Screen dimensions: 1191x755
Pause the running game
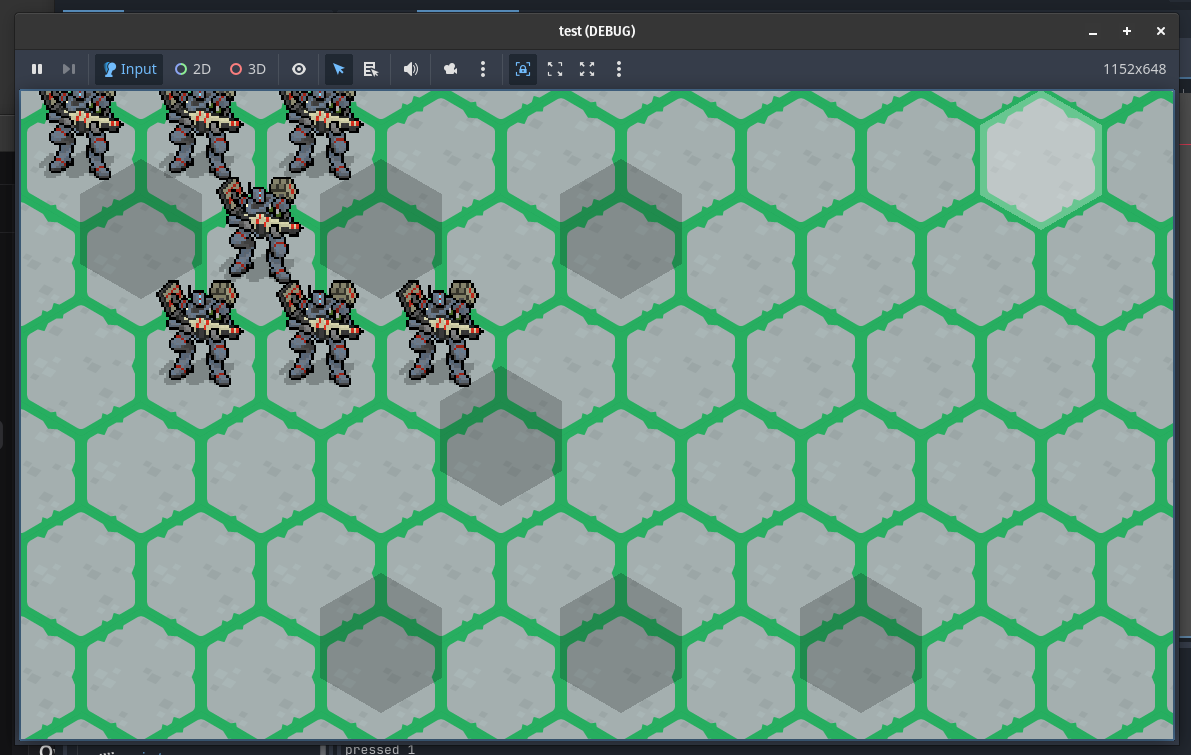pos(37,69)
